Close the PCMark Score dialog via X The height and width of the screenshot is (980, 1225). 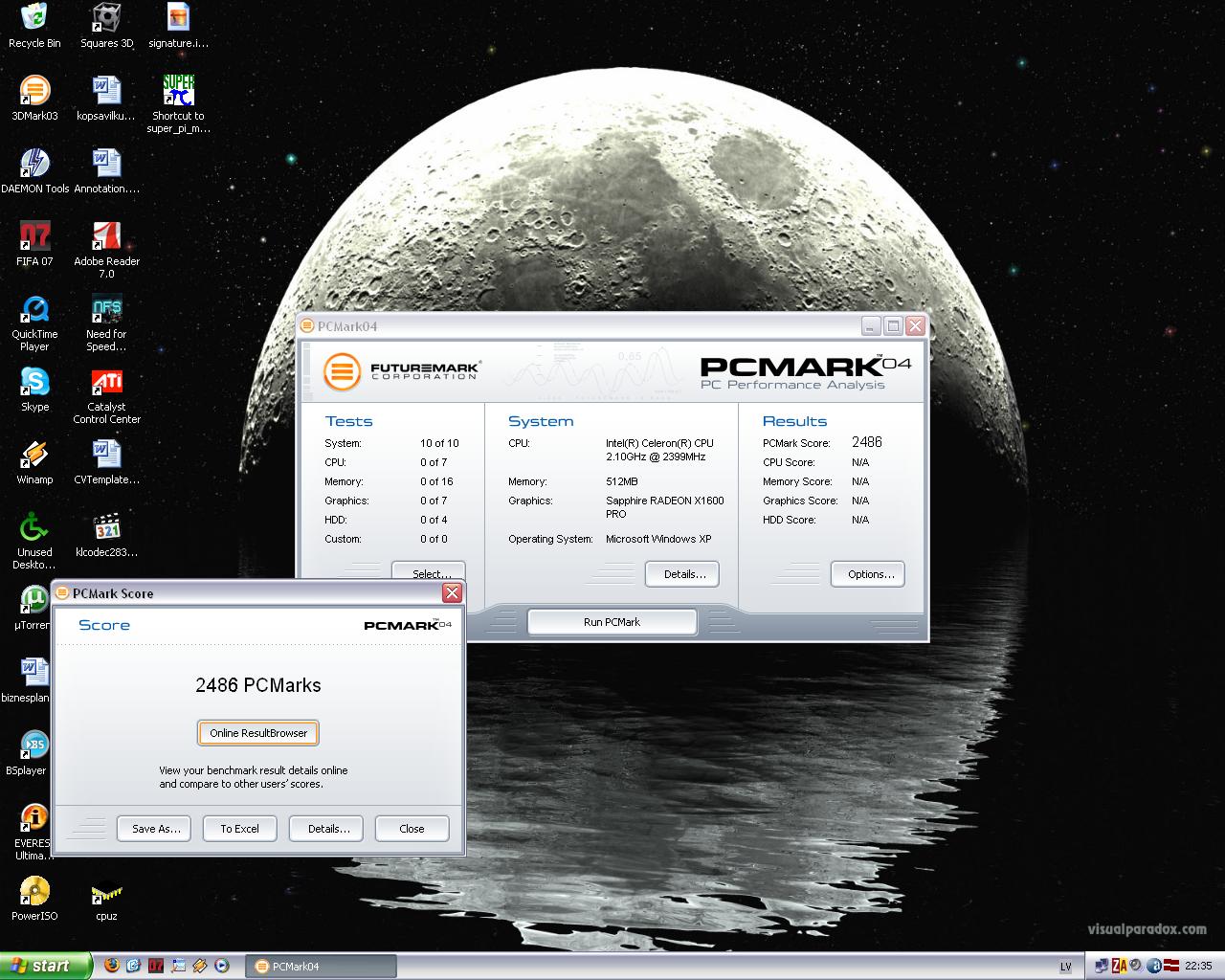452,593
